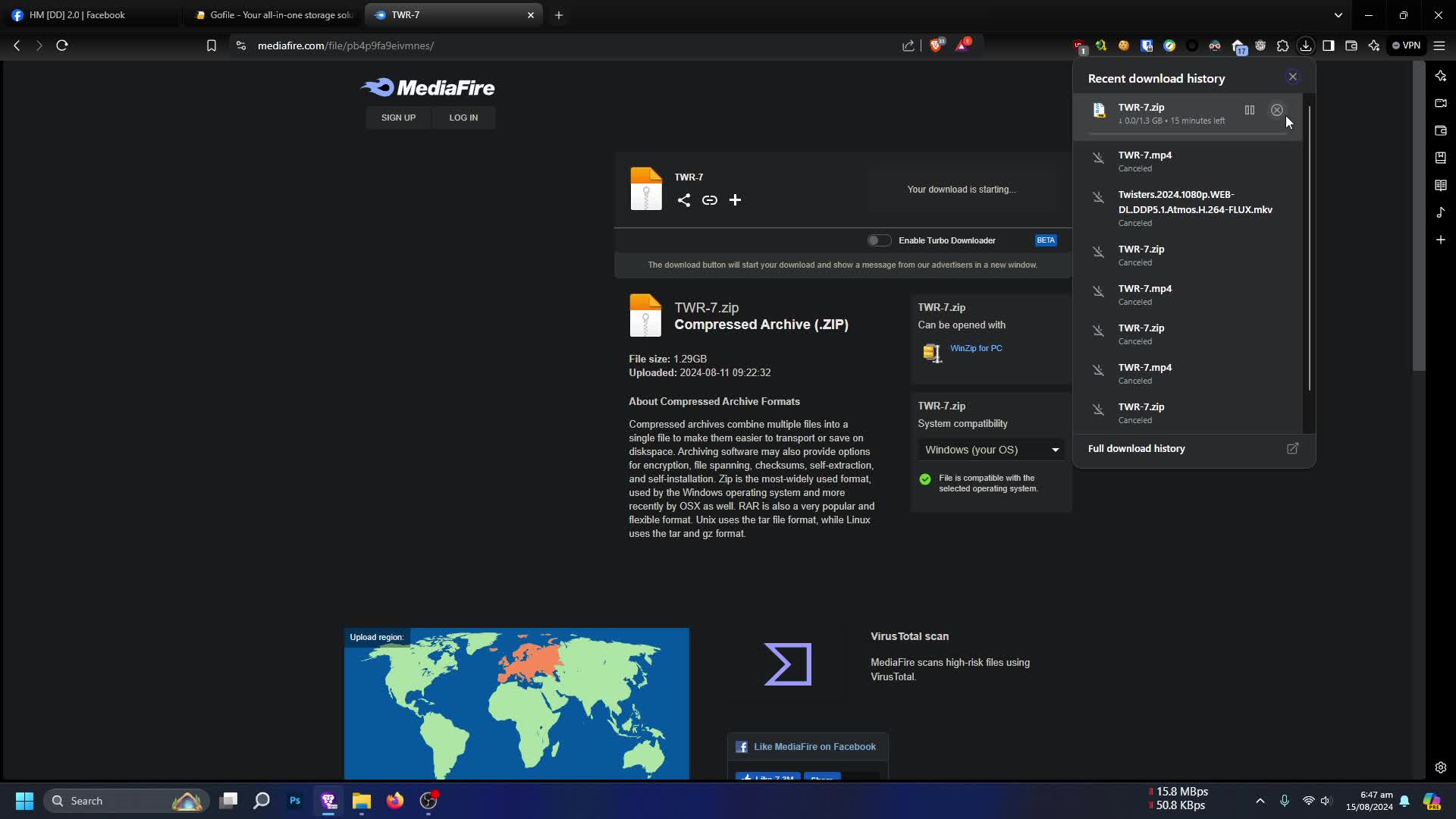Open a new browser tab
This screenshot has height=819, width=1456.
[559, 15]
